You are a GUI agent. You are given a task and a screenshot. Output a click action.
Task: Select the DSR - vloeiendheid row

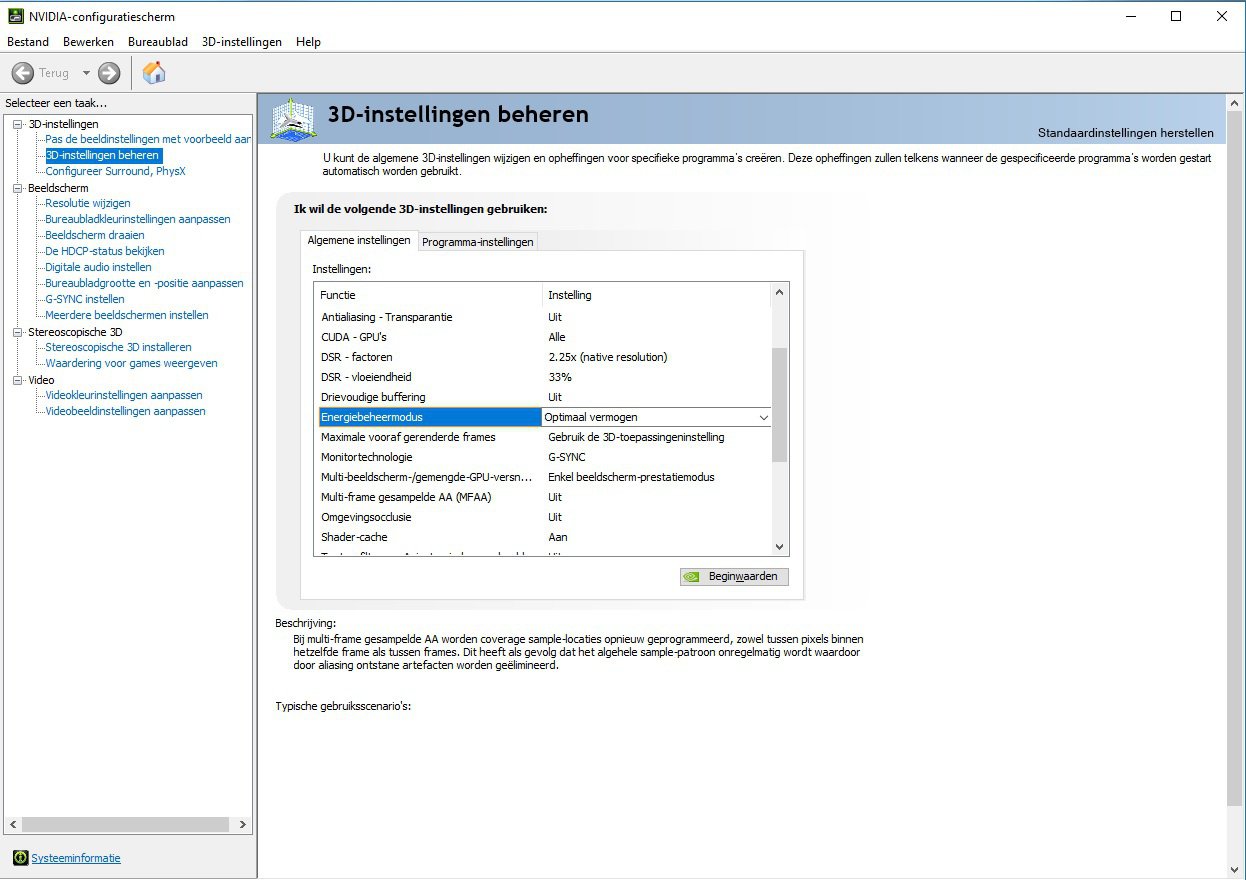[544, 377]
